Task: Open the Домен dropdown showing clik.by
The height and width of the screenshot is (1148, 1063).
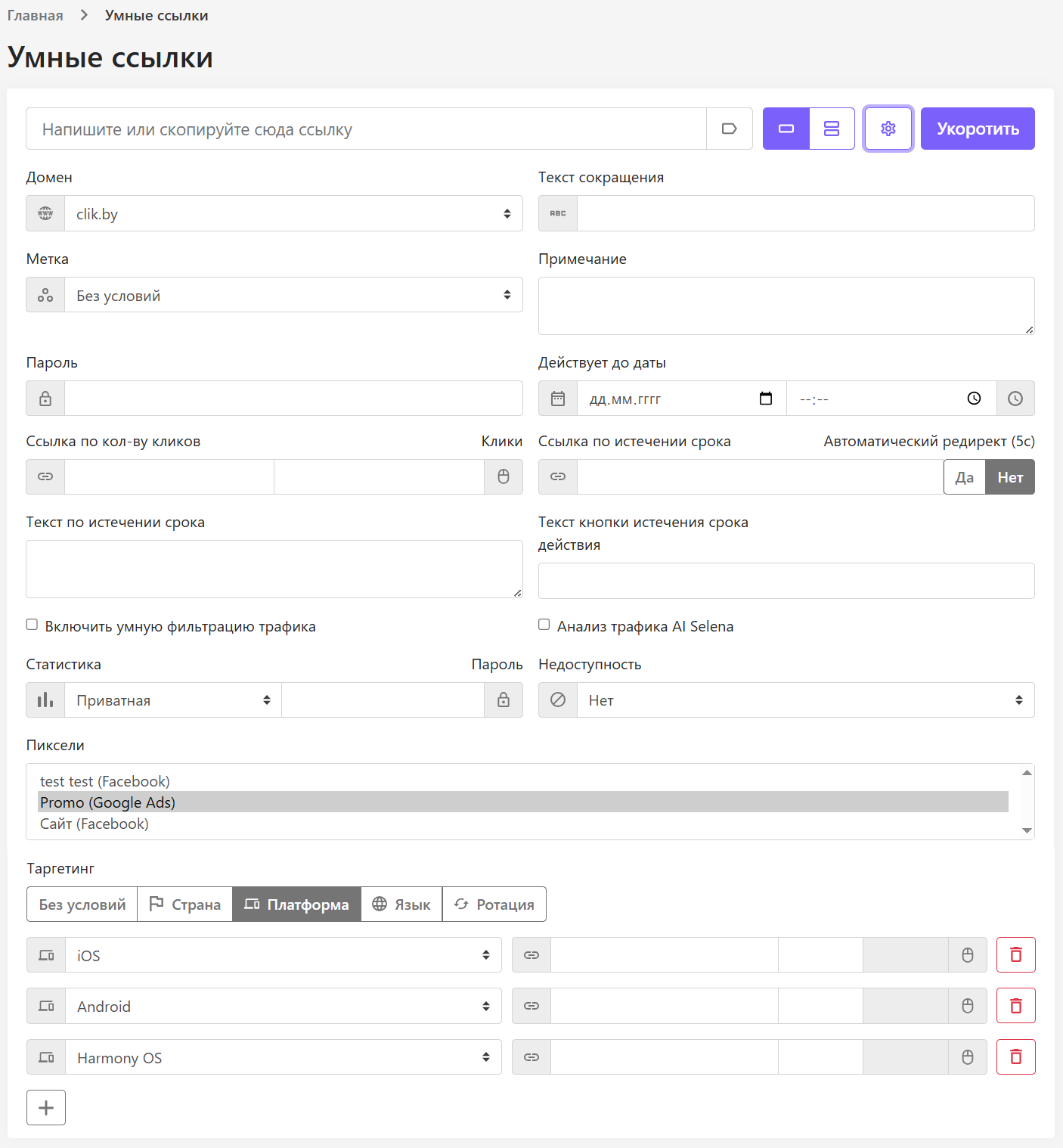Action: coord(293,214)
